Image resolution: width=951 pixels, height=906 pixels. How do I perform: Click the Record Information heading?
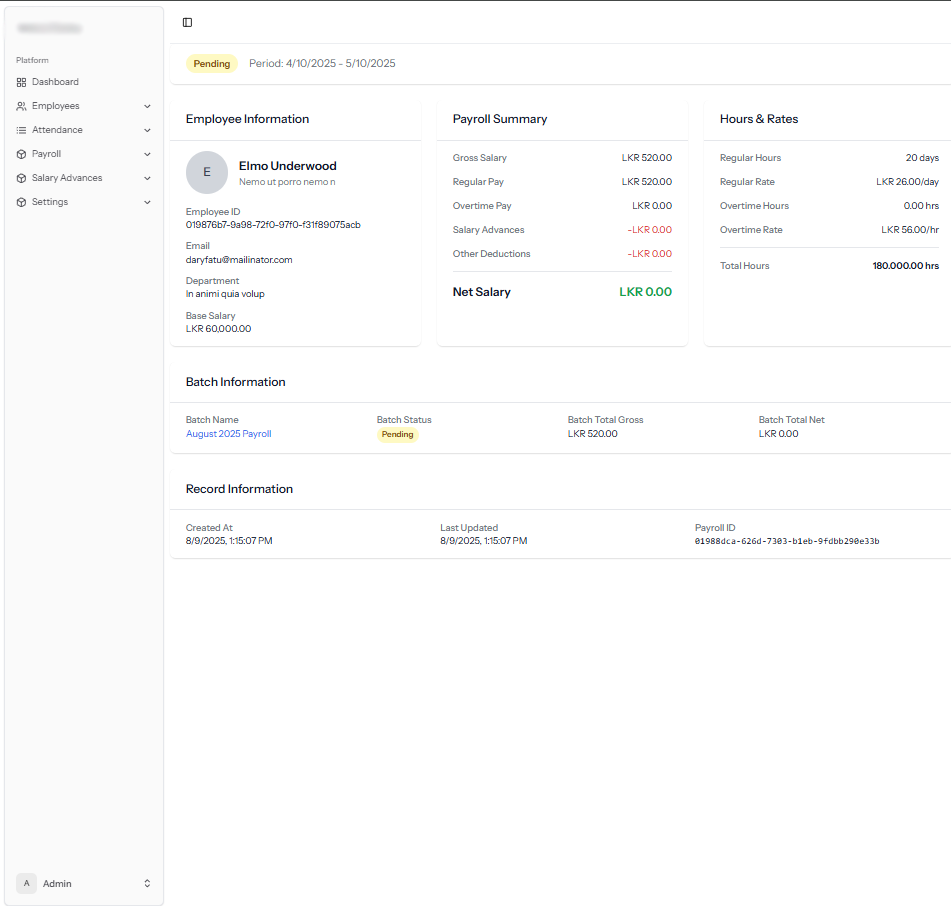pos(239,489)
